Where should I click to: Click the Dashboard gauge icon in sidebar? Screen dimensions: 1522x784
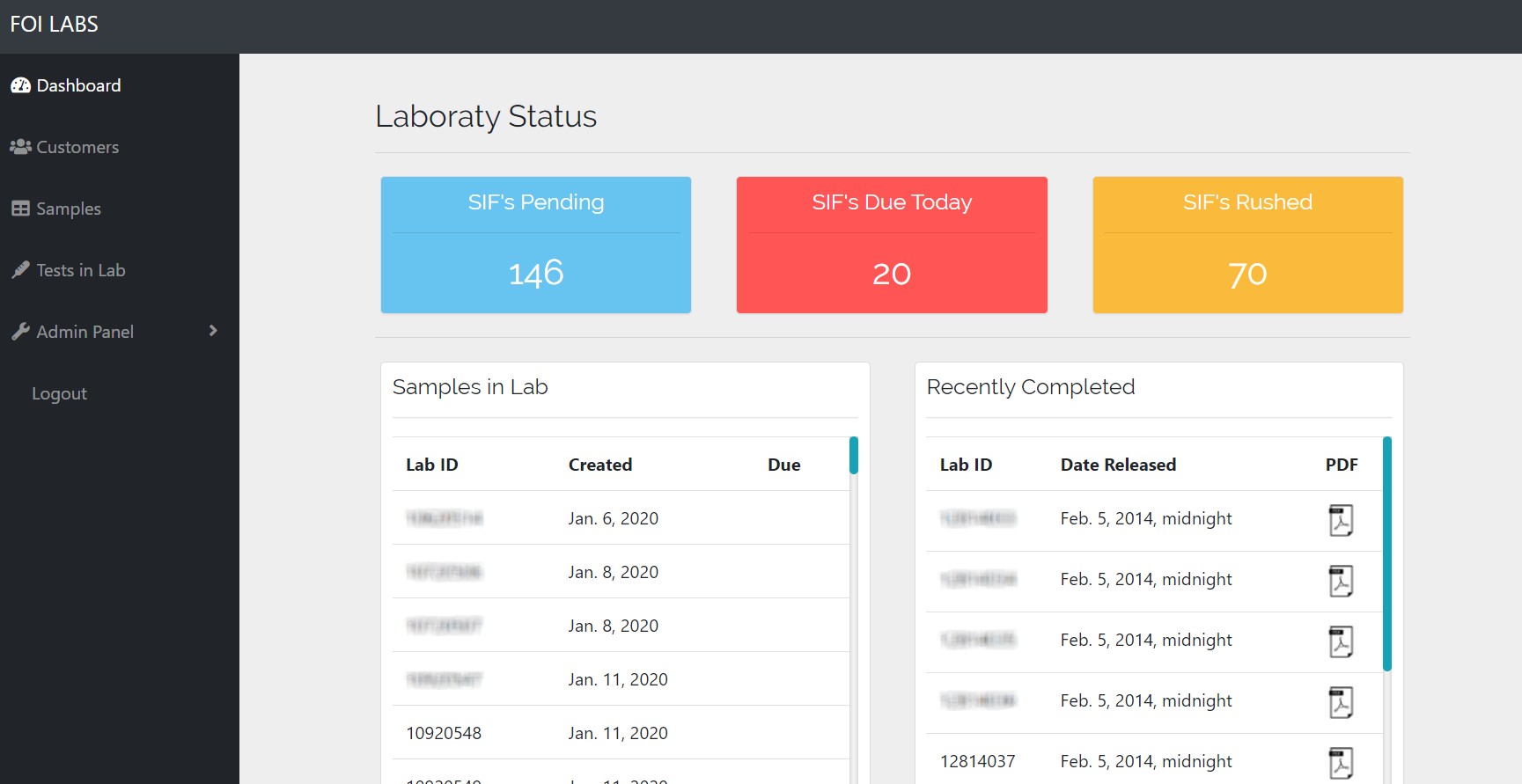coord(20,85)
